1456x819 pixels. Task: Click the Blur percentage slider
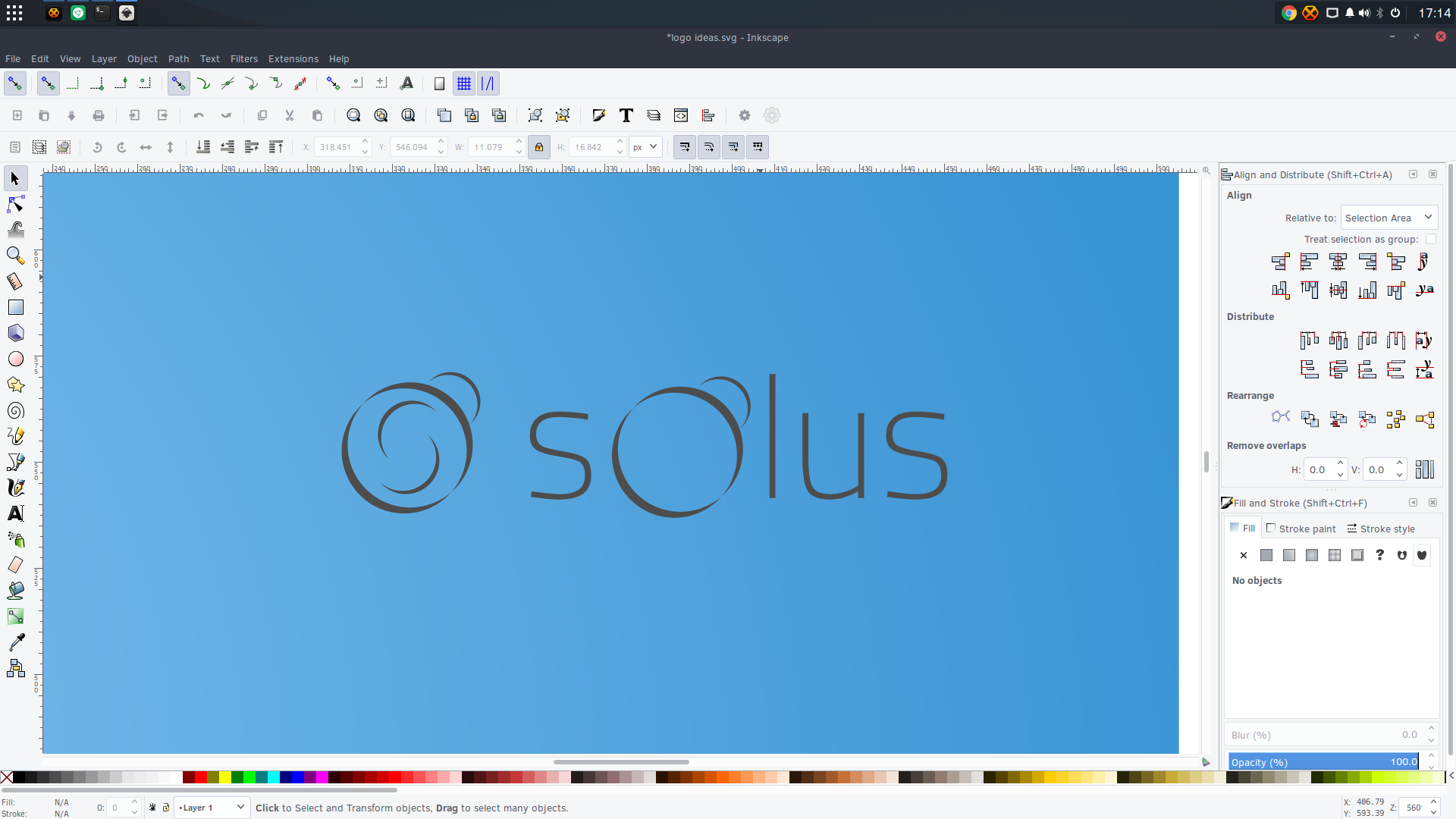[x=1323, y=735]
